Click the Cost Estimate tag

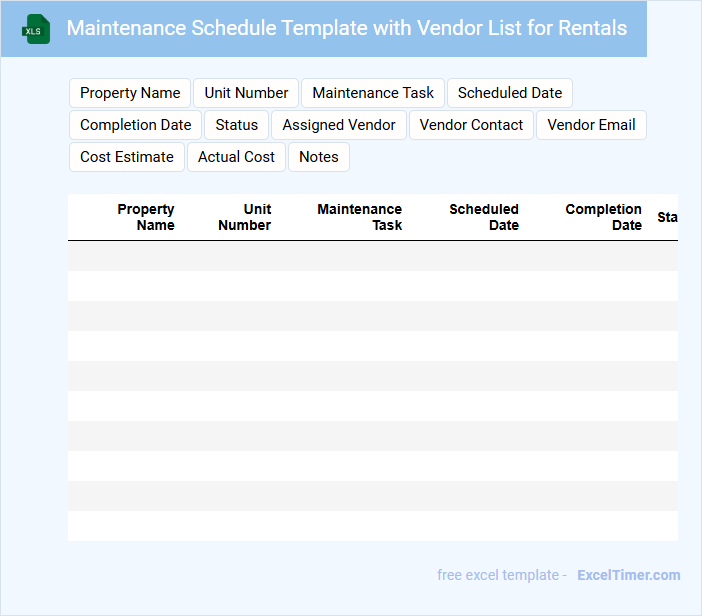[x=127, y=157]
